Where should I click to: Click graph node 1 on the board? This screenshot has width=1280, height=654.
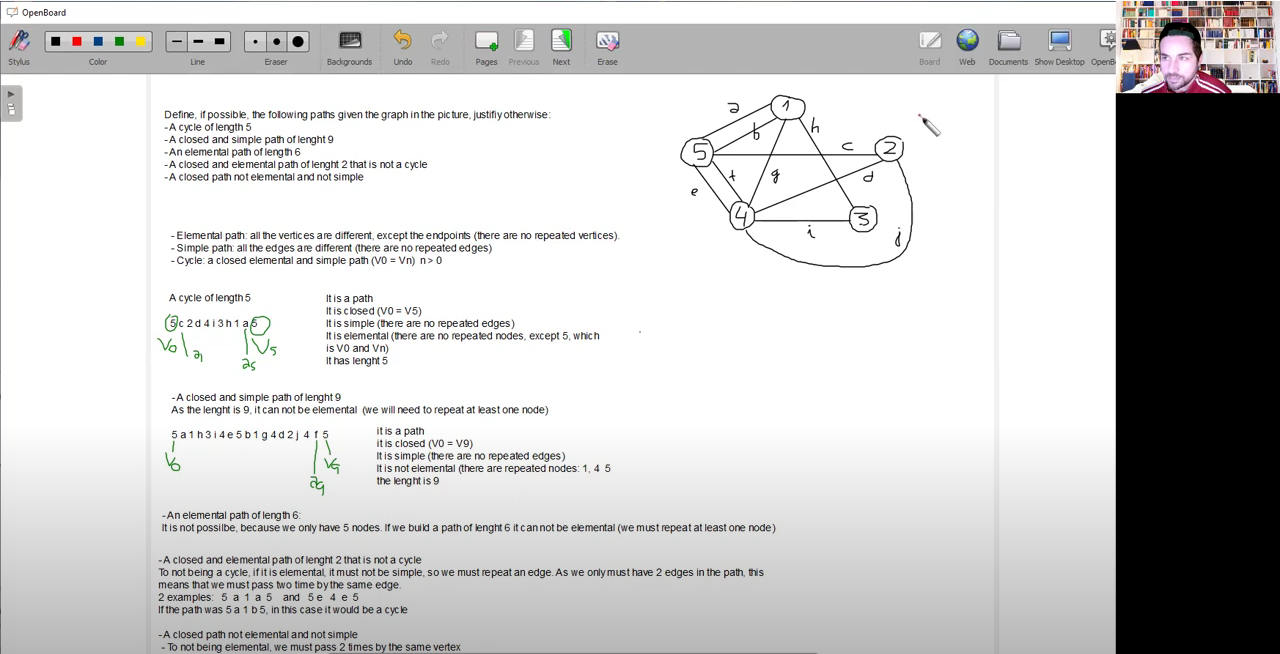pyautogui.click(x=787, y=107)
